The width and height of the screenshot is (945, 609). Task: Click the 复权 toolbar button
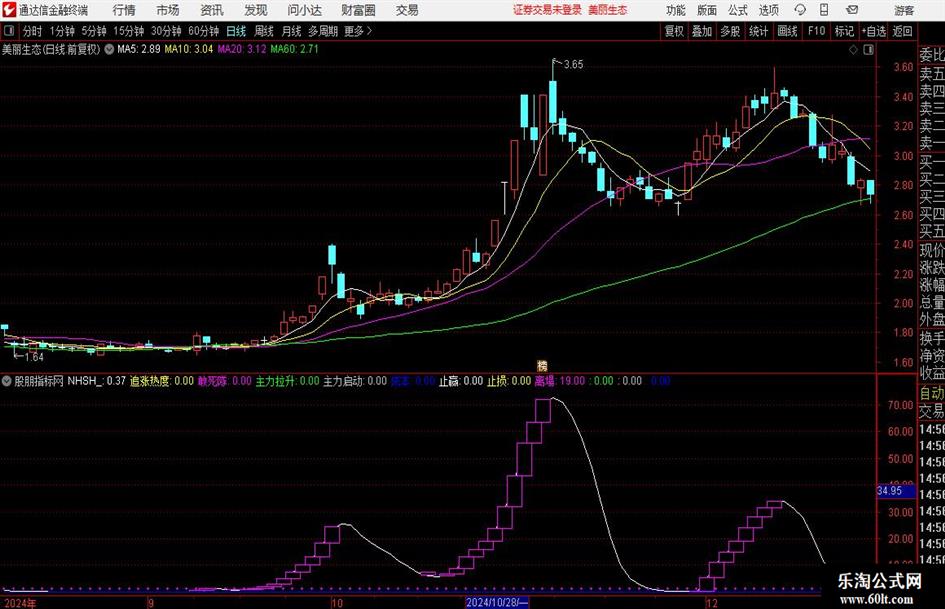(674, 31)
